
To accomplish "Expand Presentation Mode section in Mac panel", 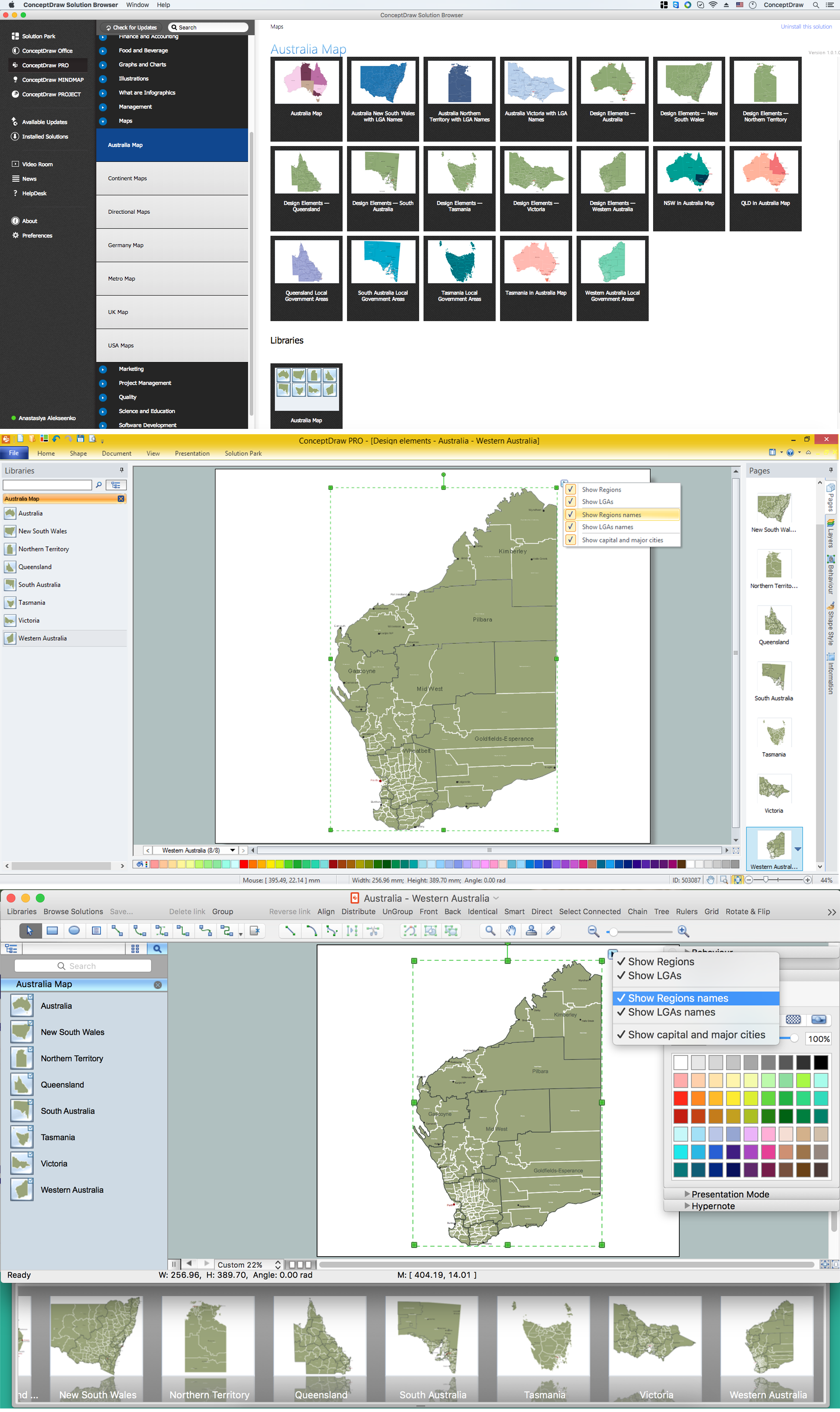I will click(x=687, y=1194).
